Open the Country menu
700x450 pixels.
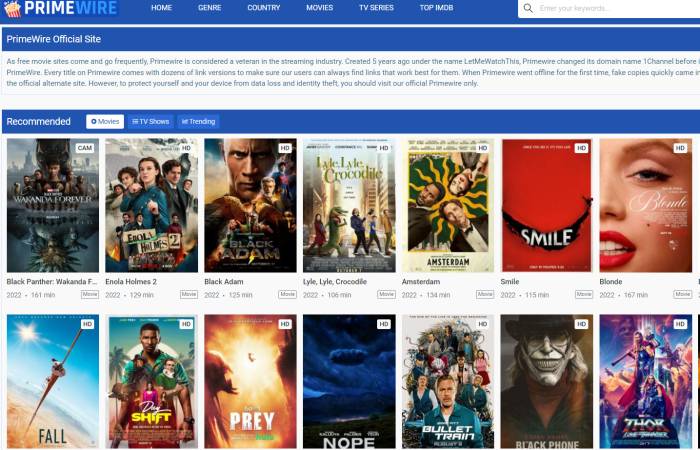(x=263, y=8)
